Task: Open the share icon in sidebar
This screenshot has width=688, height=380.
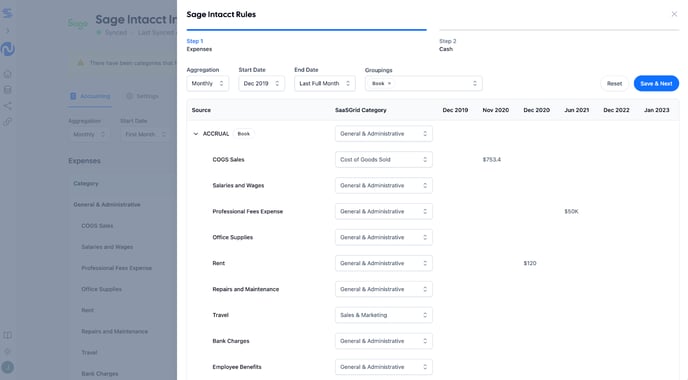Action: click(x=7, y=106)
